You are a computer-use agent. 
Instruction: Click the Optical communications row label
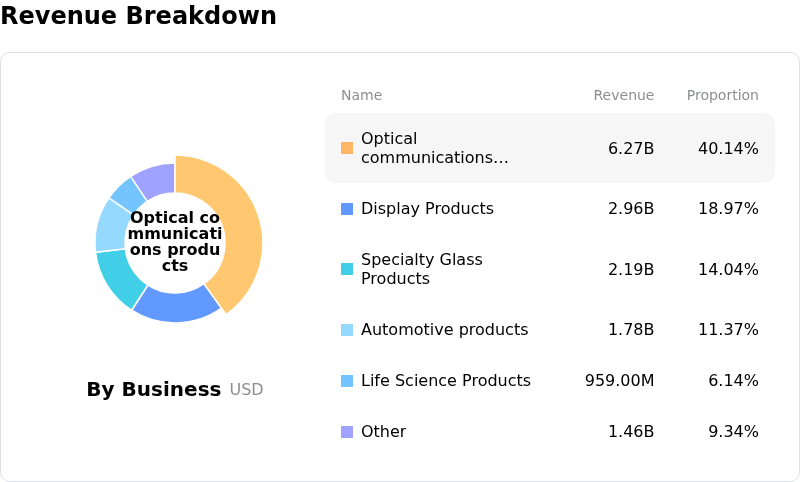[434, 148]
